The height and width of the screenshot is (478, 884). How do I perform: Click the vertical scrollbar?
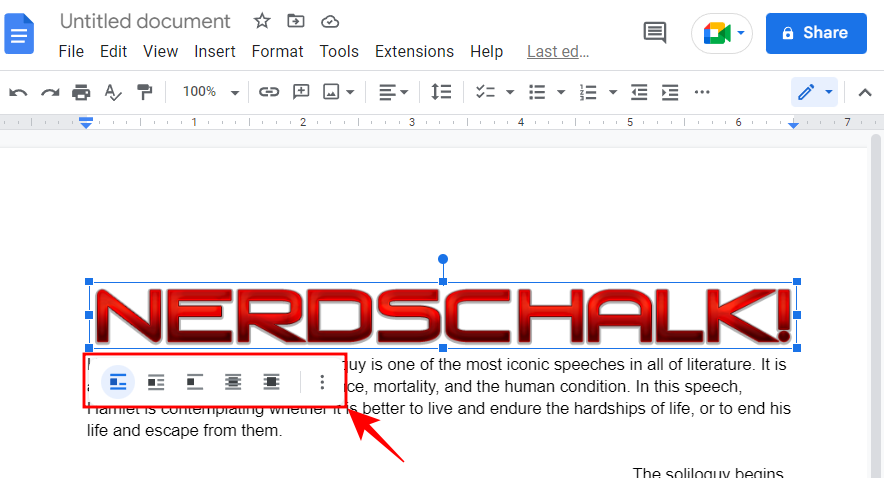pyautogui.click(x=876, y=306)
